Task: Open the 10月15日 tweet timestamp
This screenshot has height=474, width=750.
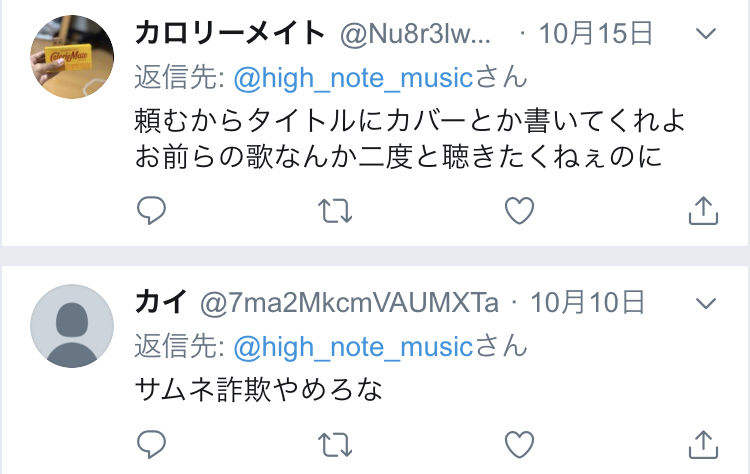Action: coord(596,33)
